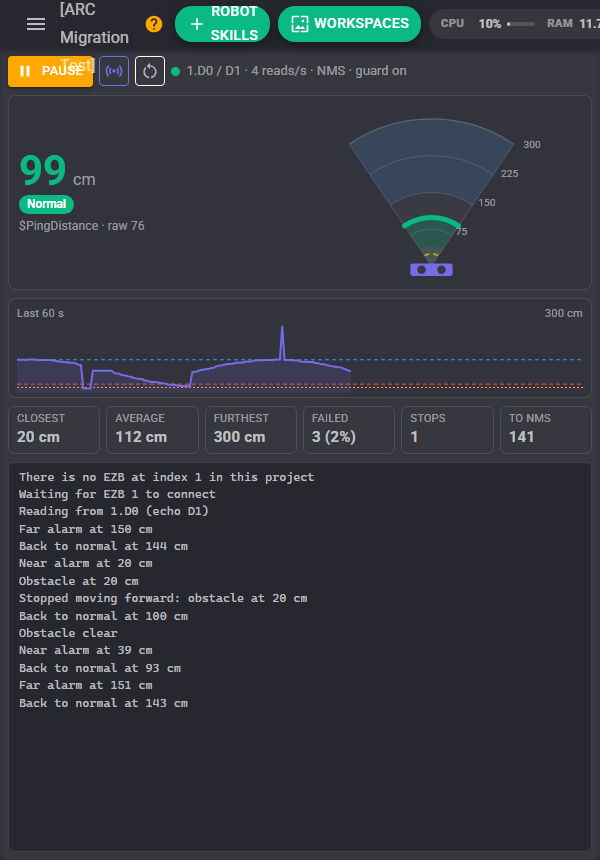The image size is (600, 860).
Task: Click log line 'Back to normal at 143 cm'
Action: tap(103, 703)
